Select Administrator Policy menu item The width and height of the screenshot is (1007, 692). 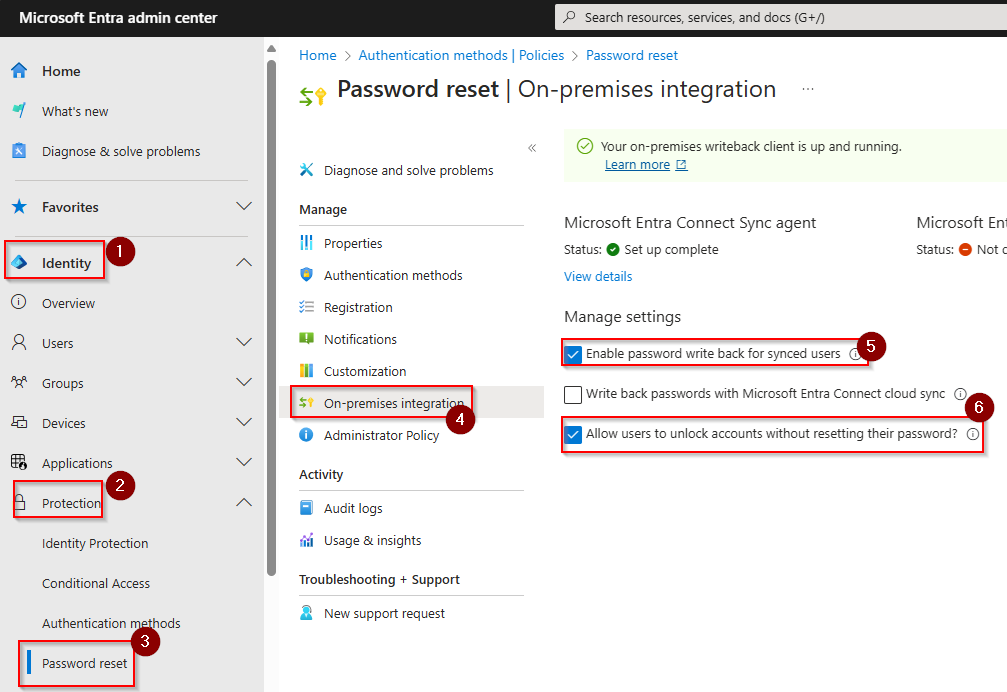381,435
